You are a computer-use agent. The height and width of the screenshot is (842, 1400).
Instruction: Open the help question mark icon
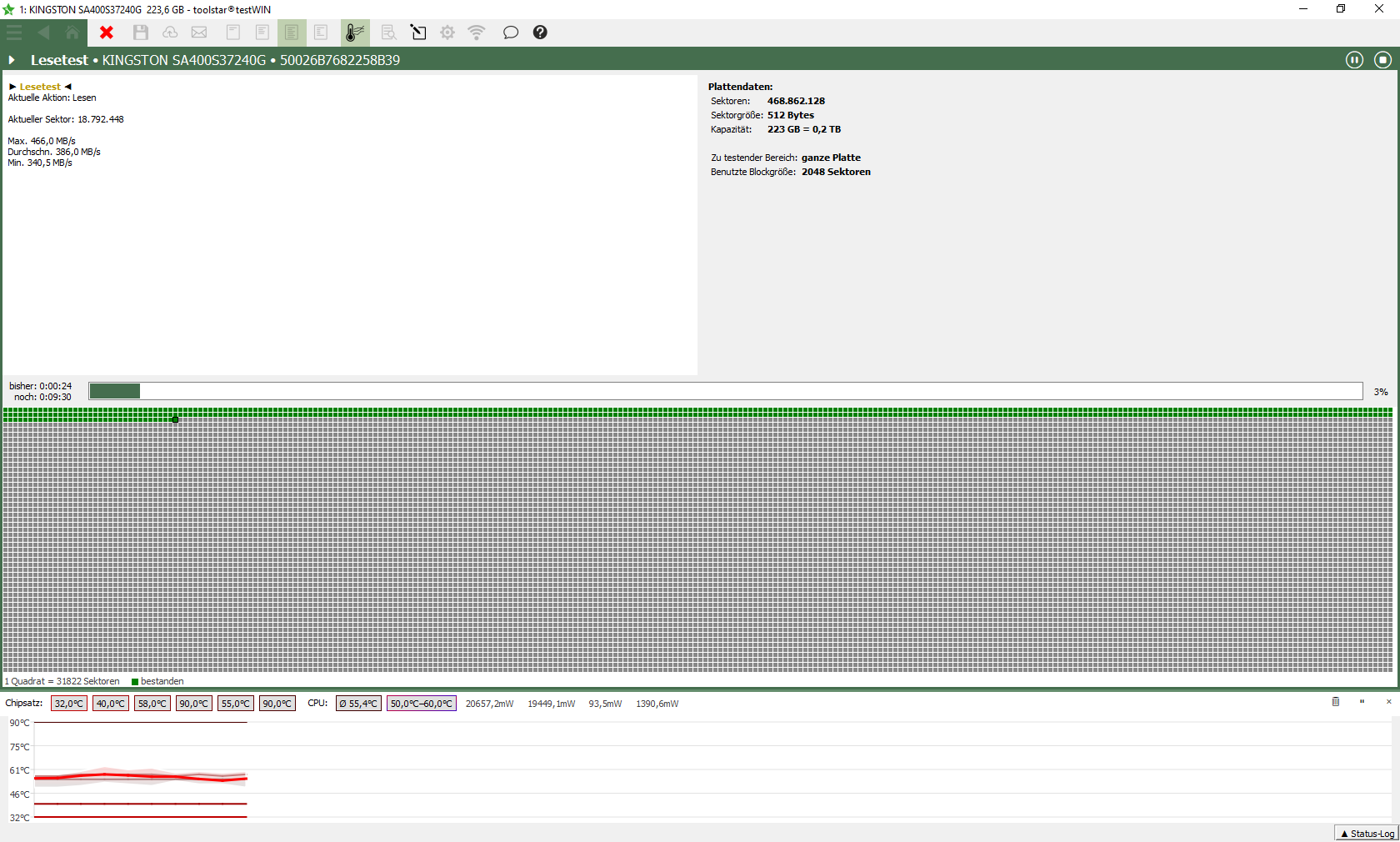pyautogui.click(x=540, y=33)
